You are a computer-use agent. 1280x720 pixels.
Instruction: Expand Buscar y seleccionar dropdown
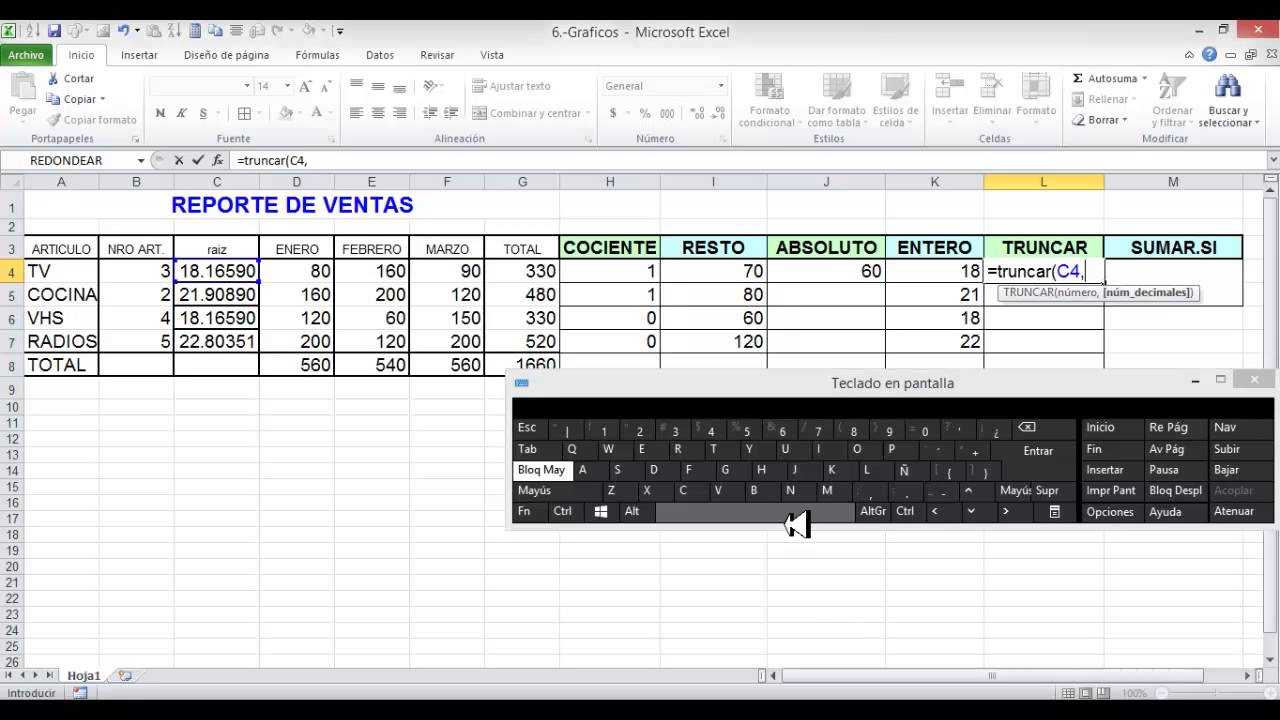pos(1256,124)
